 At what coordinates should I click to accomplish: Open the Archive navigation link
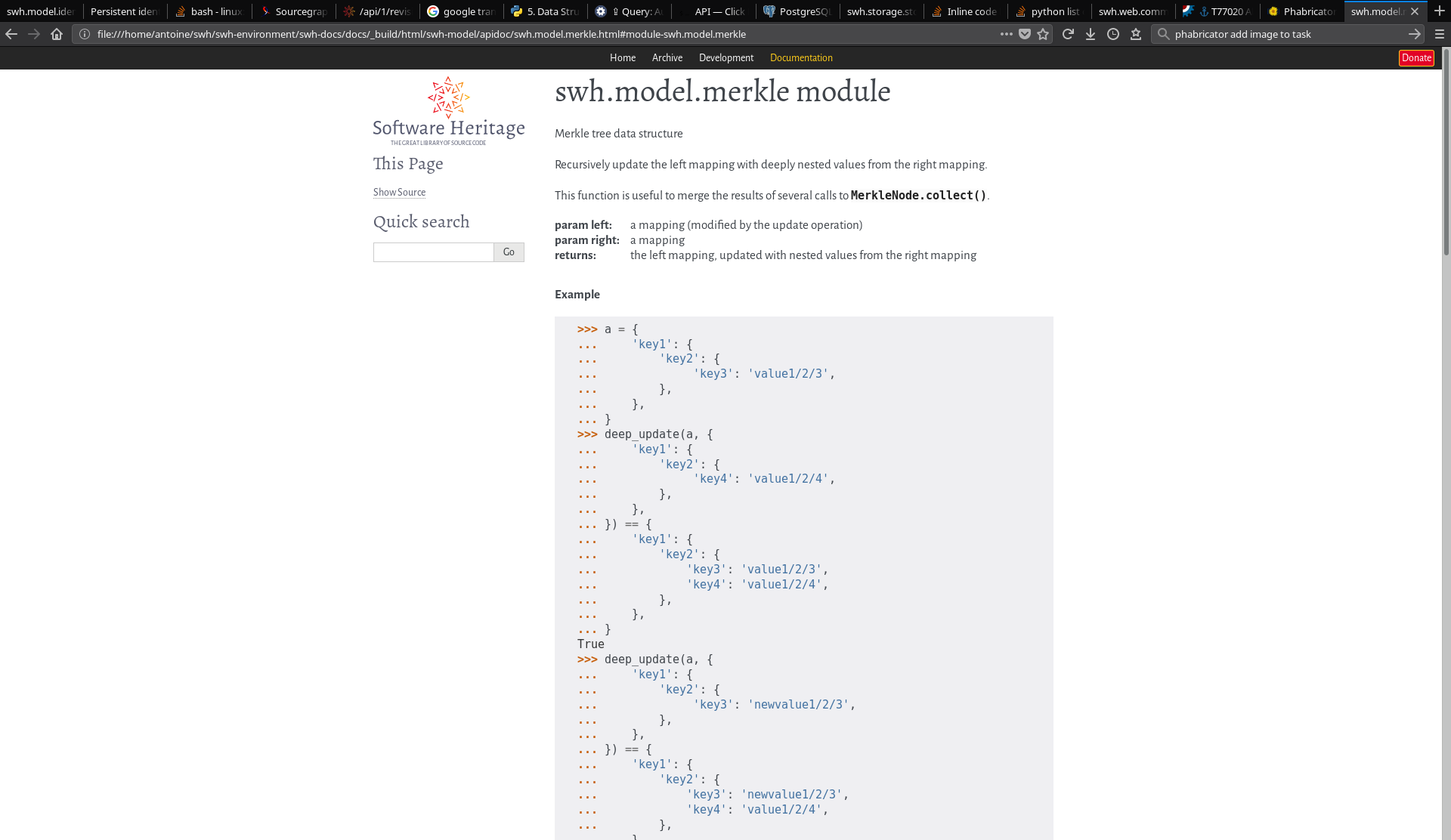click(x=667, y=58)
